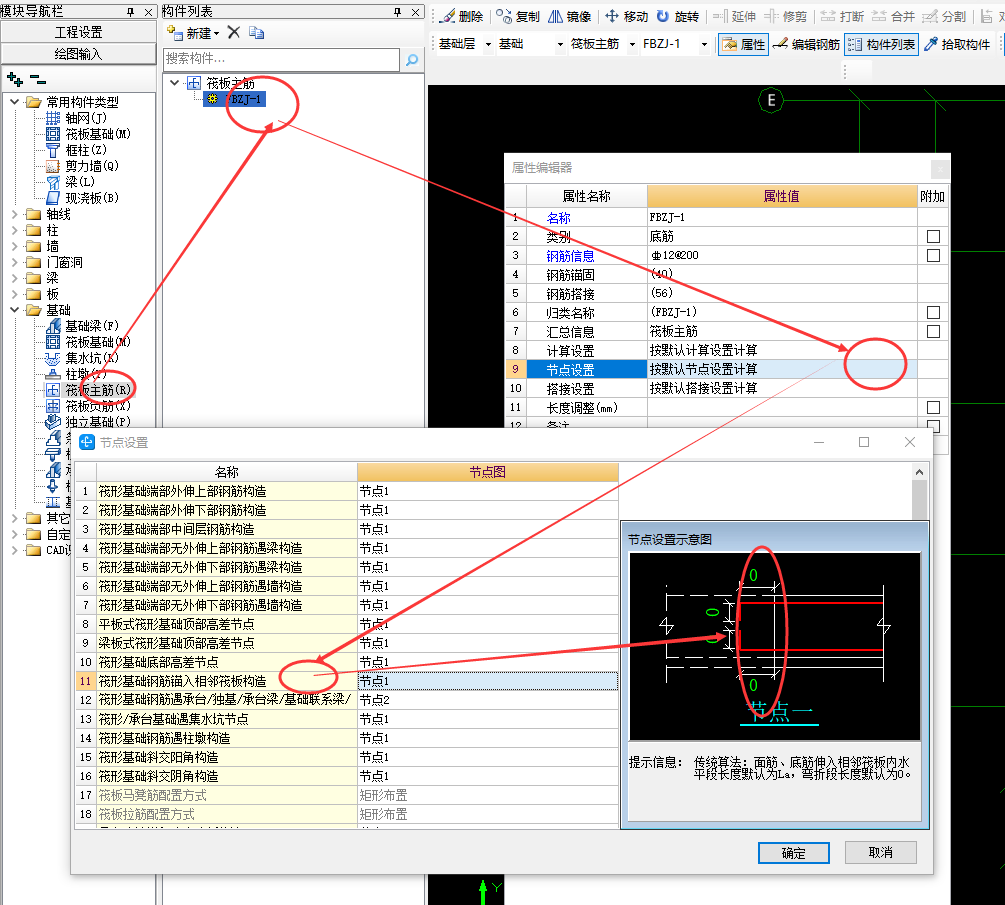Click Pick Component (拾取构件) tool
The image size is (1005, 905).
coord(957,44)
